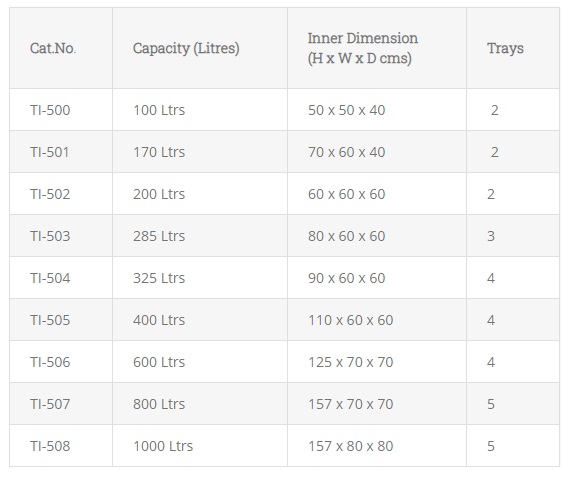Select the TI-508 catalog number
This screenshot has height=486, width=574.
(x=50, y=446)
